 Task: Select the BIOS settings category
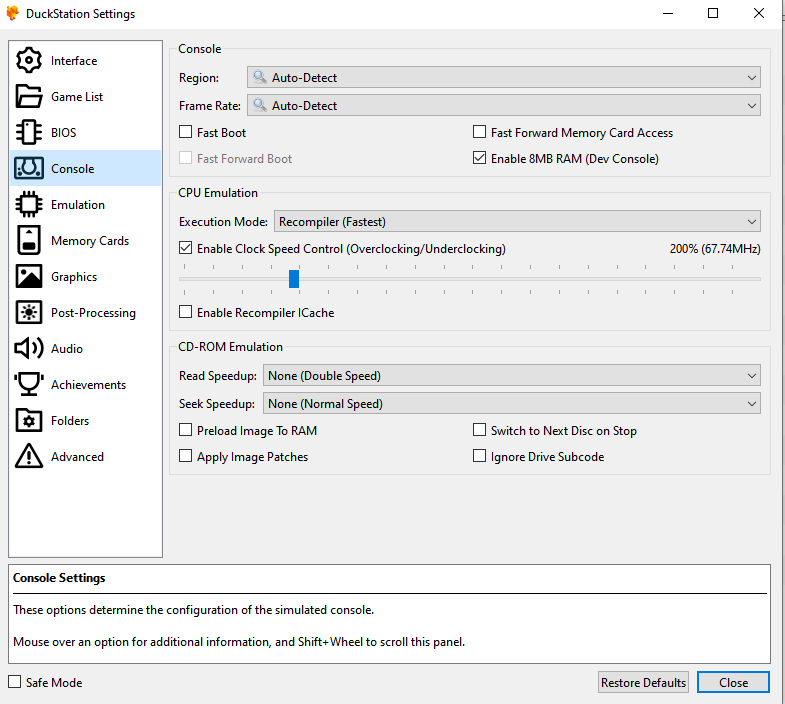86,133
